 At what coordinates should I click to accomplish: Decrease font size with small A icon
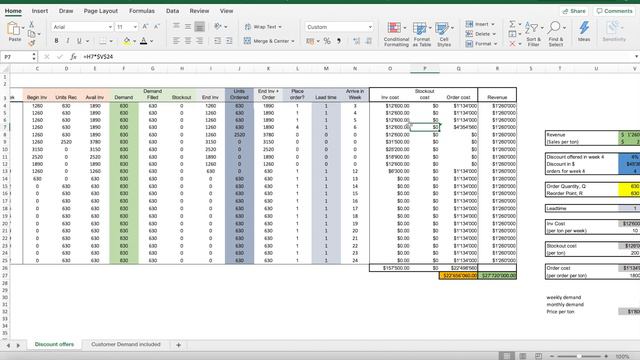pyautogui.click(x=157, y=27)
